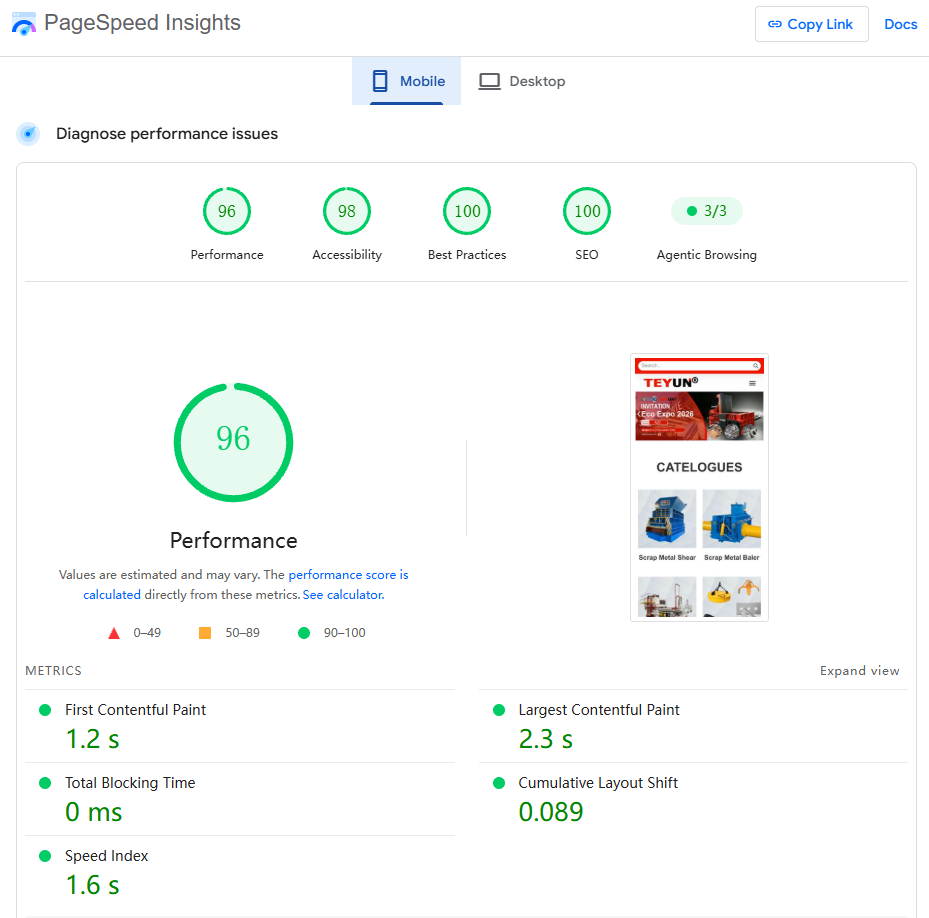Click Expand view for metrics

pos(860,670)
